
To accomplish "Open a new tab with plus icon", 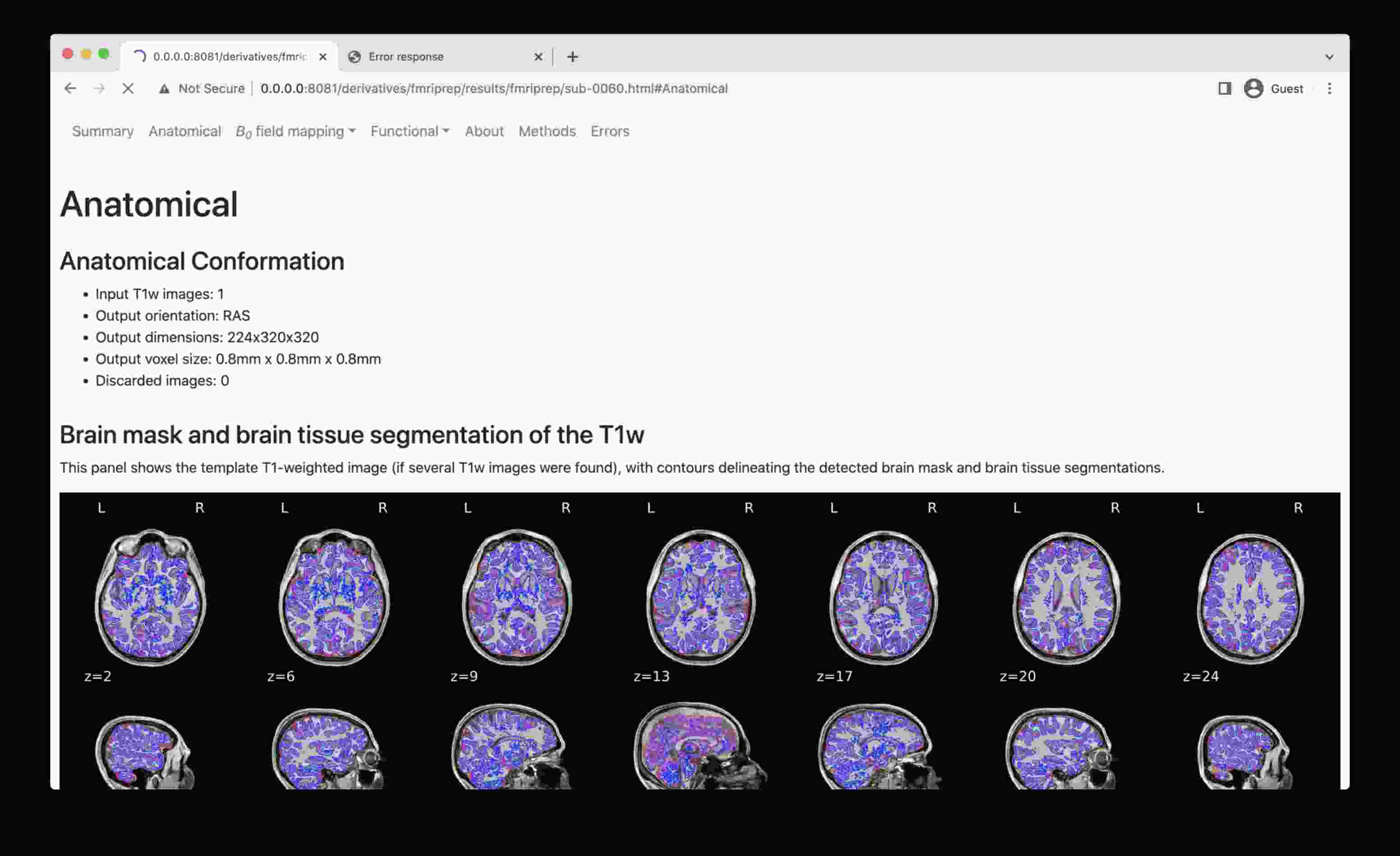I will [572, 57].
